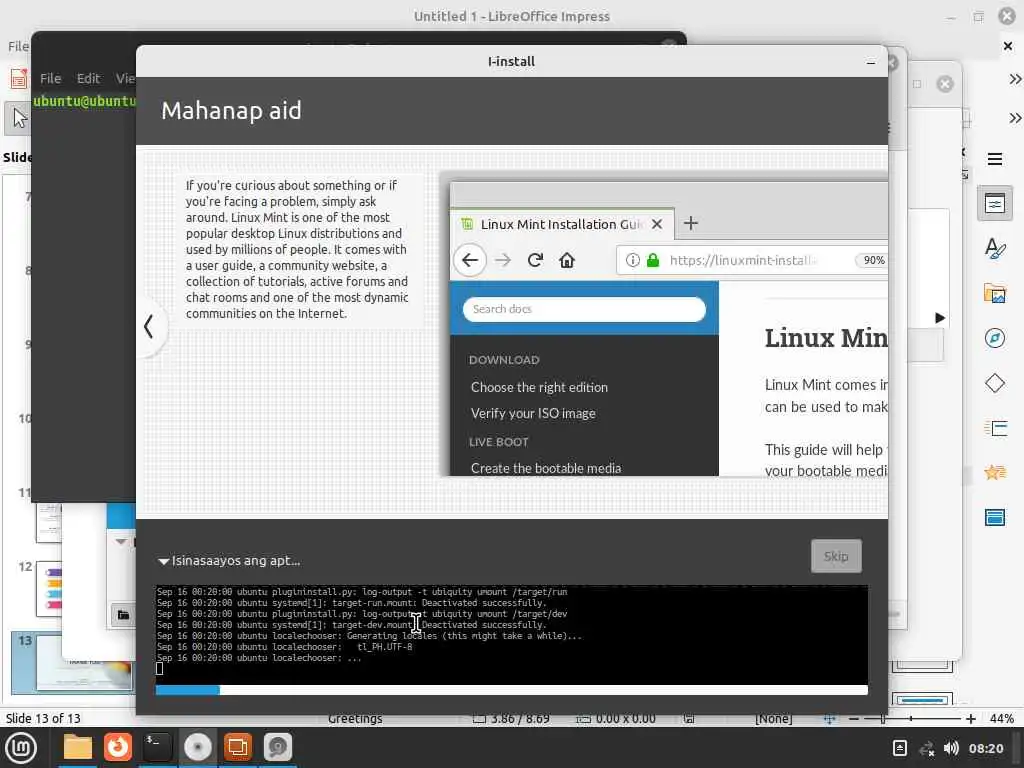Click the master slide thumbnail near sidebar bottom
This screenshot has height=768, width=1024.
pos(922,700)
